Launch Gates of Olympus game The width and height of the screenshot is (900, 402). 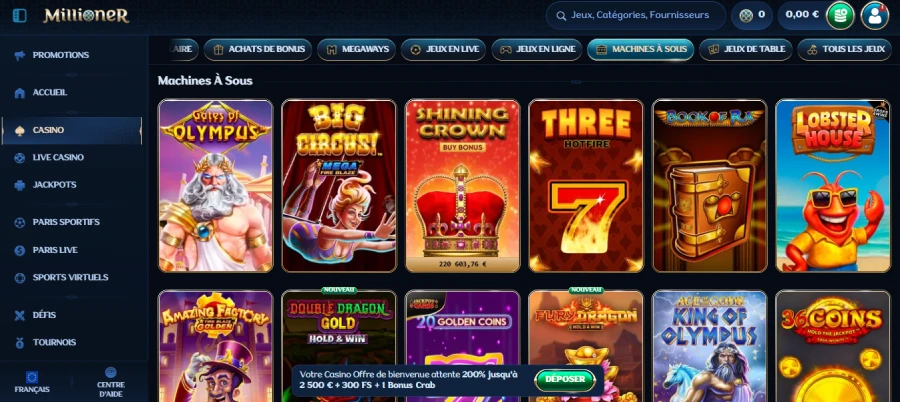(x=215, y=185)
